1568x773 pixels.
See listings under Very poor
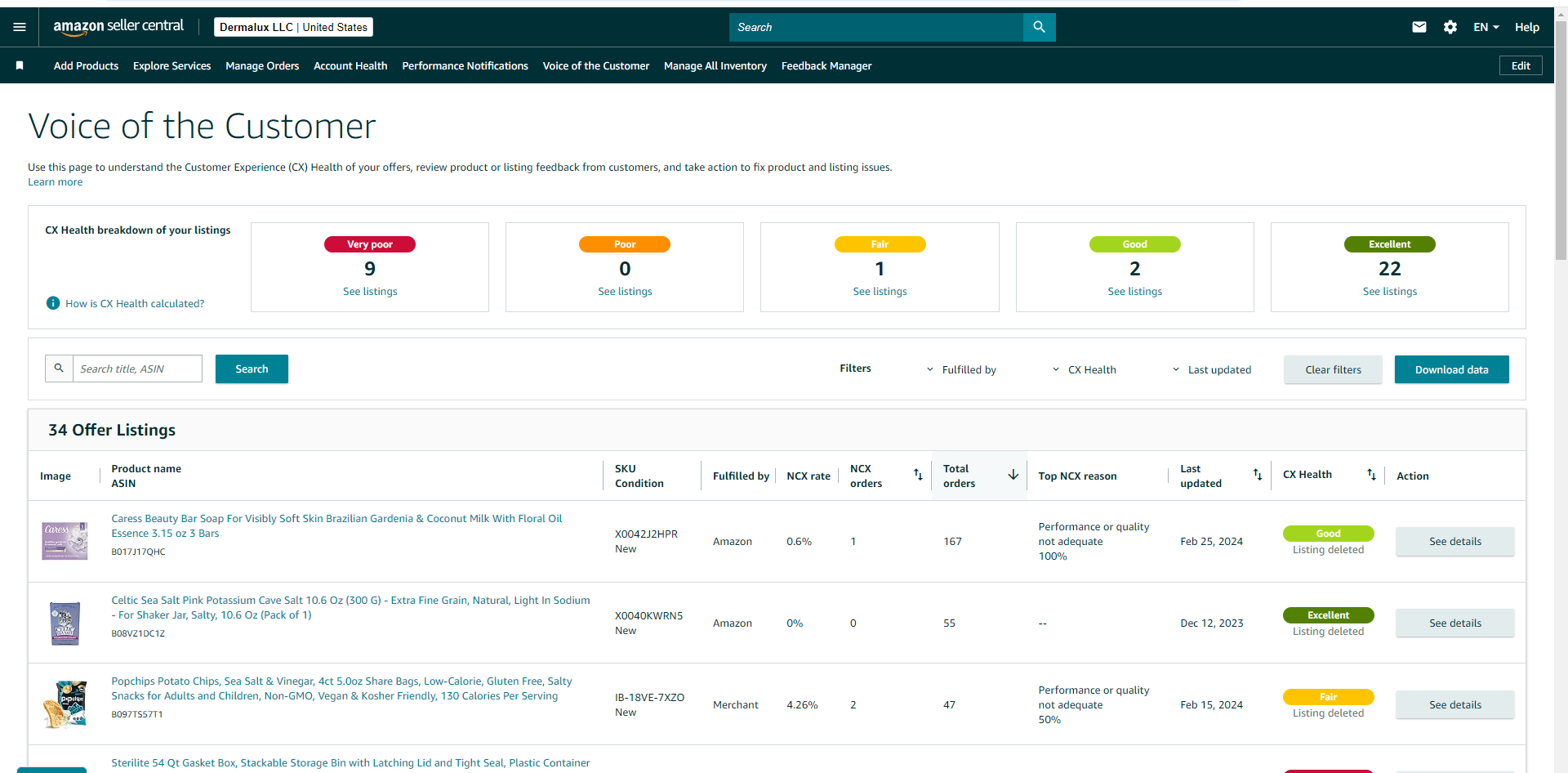click(370, 291)
